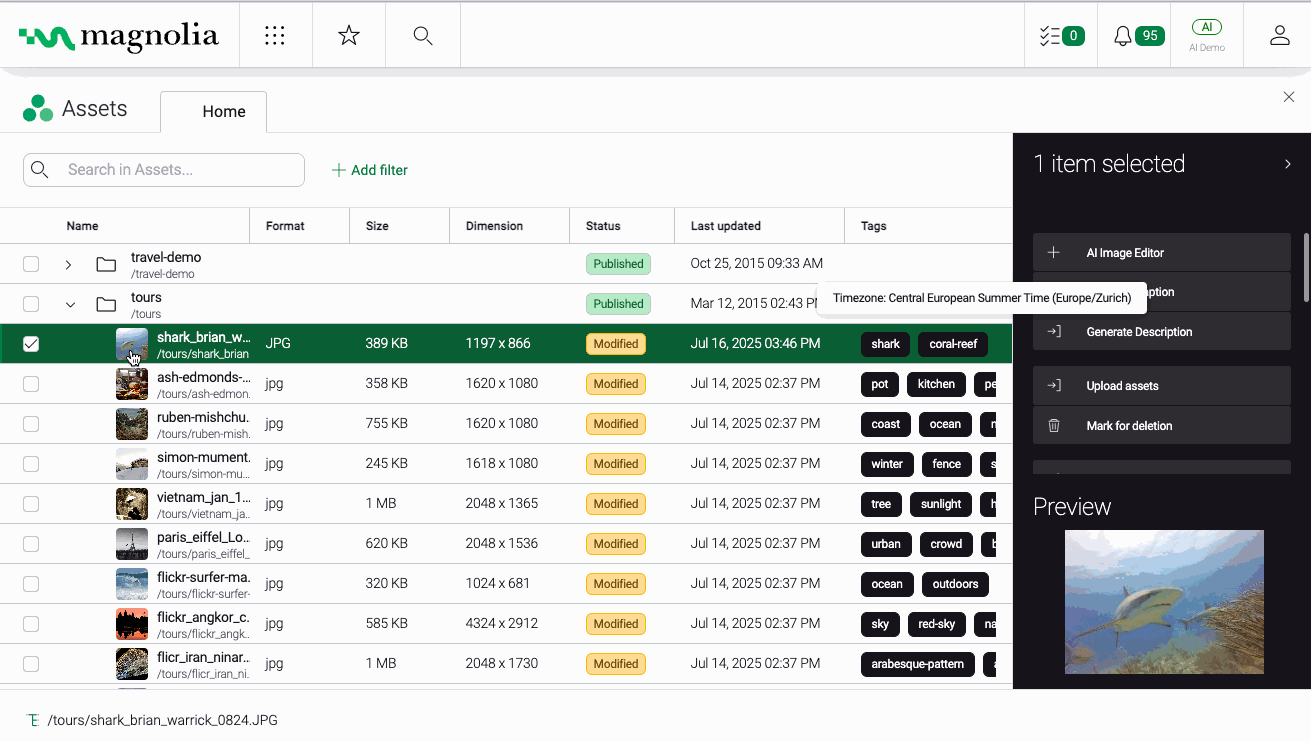Select checkbox for paris_eiffel asset

[31, 544]
